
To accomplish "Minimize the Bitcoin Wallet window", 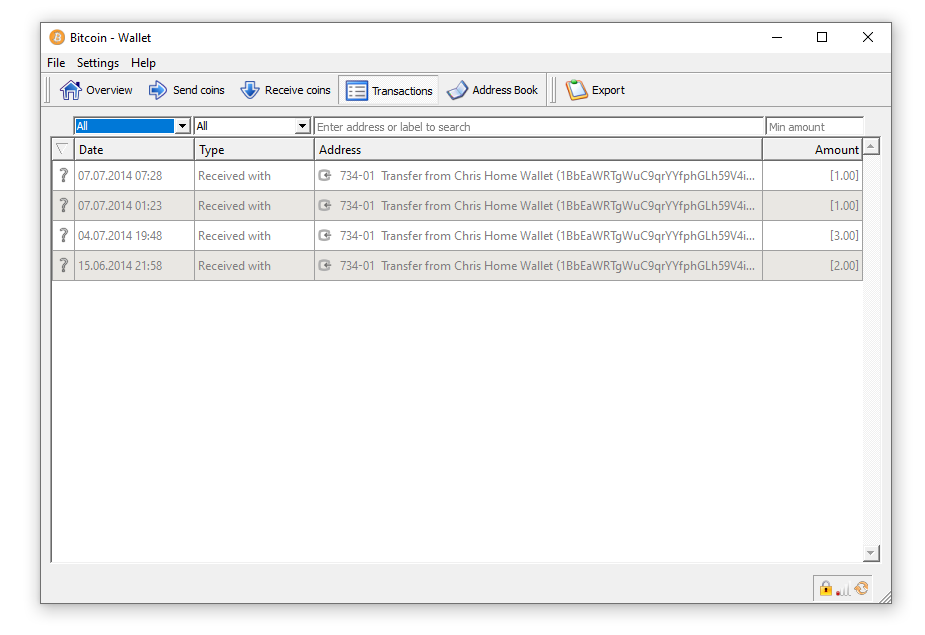I will [x=777, y=37].
